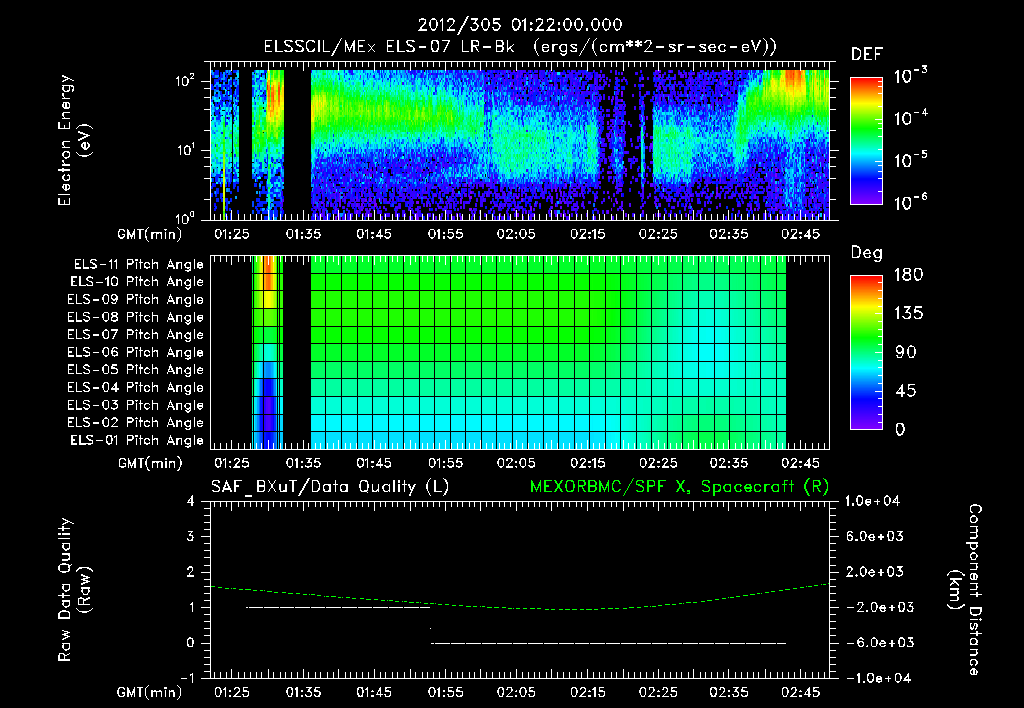Screen dimensions: 1024x708
Task: Select the ELS-07 Pitch Angle row label
Action: tap(136, 334)
